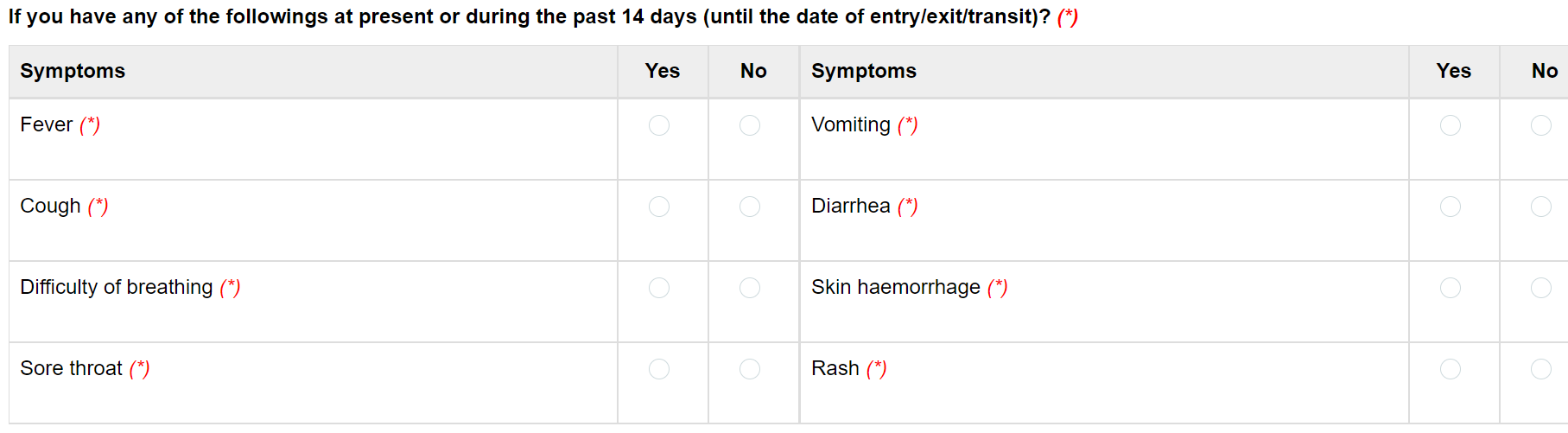This screenshot has width=1568, height=433.
Task: Click the Difficulty of breathing label
Action: coord(117,287)
